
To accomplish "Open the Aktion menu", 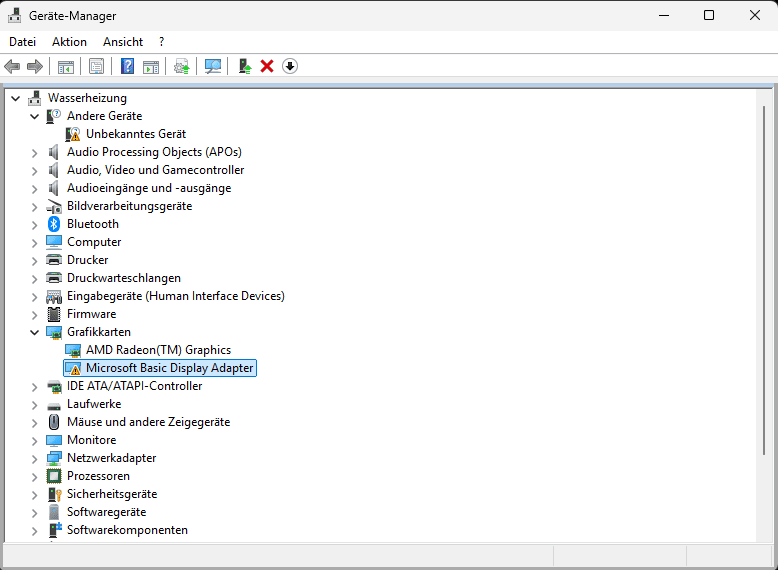I will [69, 42].
